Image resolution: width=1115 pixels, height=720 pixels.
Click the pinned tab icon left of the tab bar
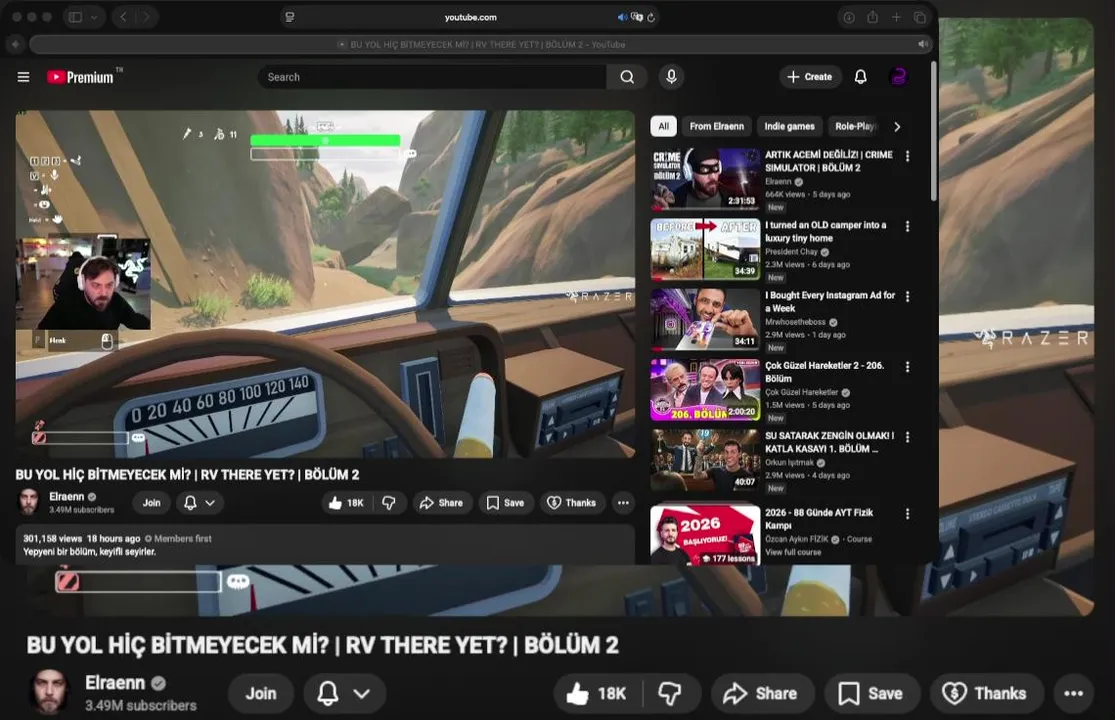[15, 44]
